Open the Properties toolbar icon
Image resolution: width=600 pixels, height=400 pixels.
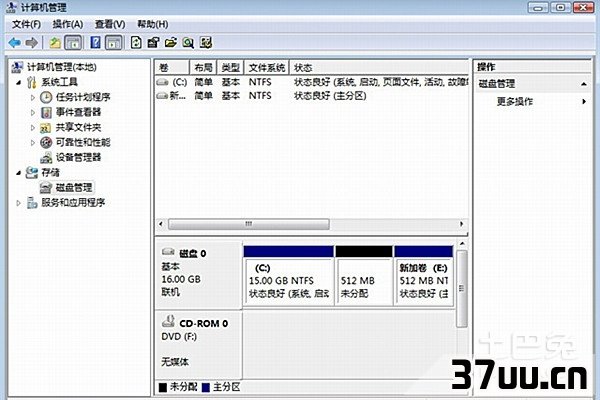click(x=153, y=42)
